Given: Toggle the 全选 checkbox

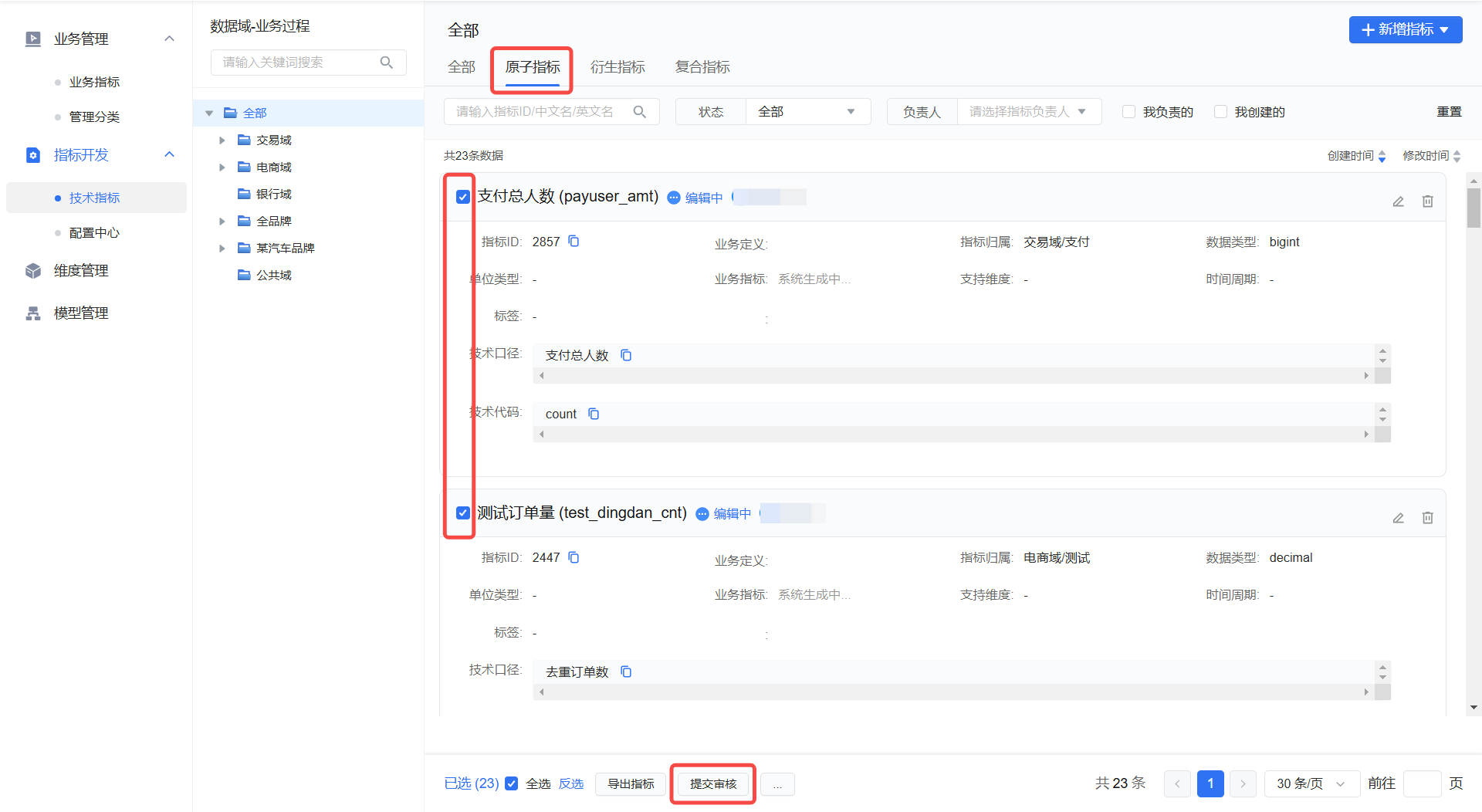Looking at the screenshot, I should (511, 783).
